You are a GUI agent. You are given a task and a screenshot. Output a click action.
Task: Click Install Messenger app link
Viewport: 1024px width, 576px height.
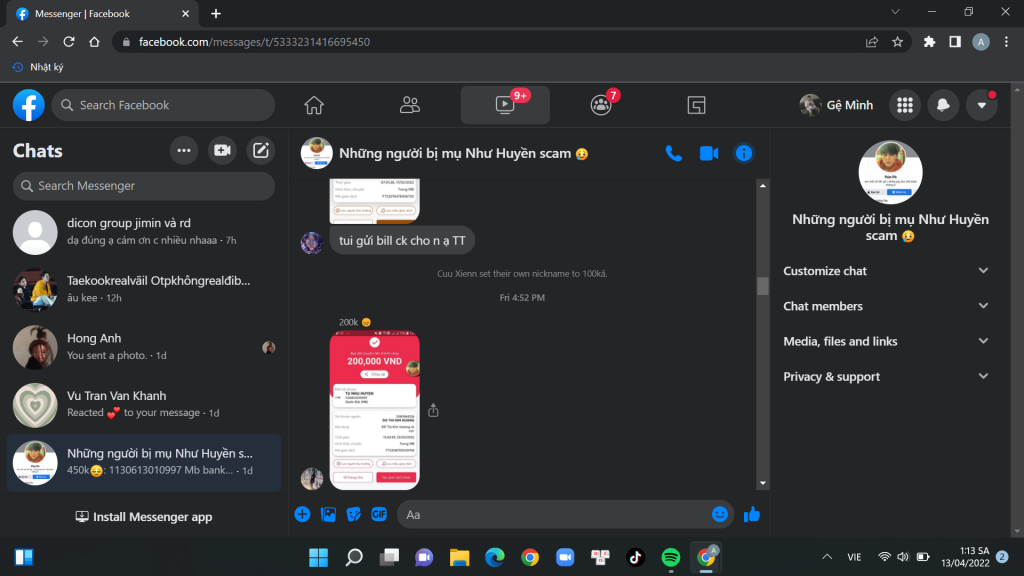(144, 517)
